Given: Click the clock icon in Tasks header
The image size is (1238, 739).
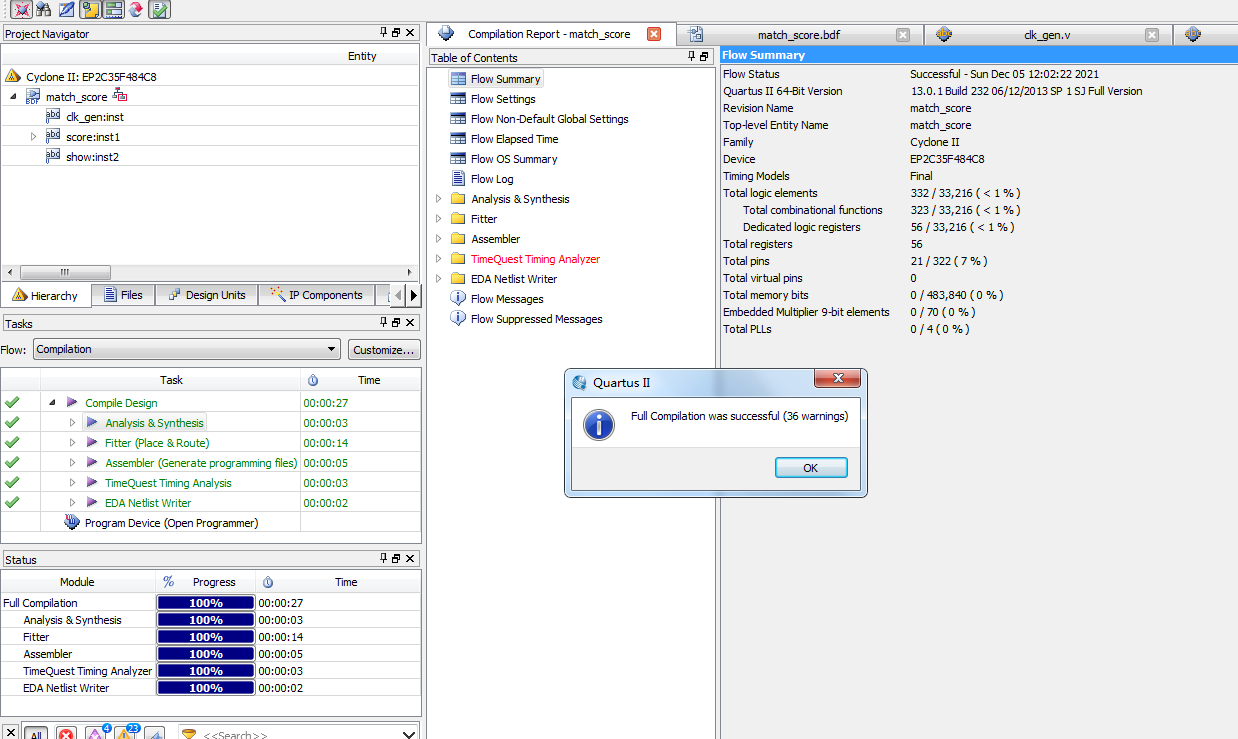Looking at the screenshot, I should click(x=313, y=380).
